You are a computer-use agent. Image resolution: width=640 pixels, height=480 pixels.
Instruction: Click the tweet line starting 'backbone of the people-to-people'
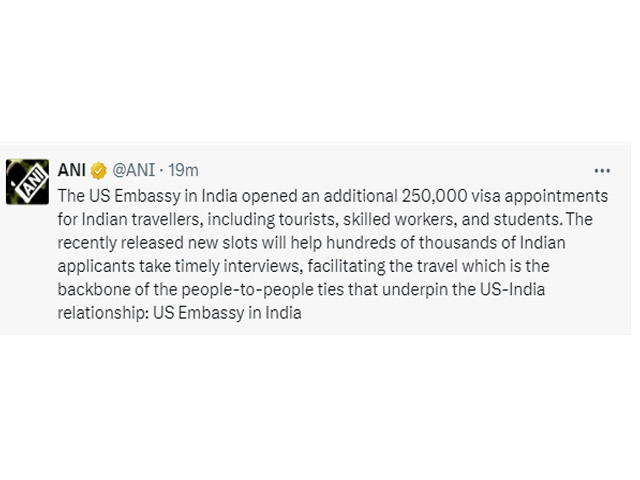[x=301, y=290]
